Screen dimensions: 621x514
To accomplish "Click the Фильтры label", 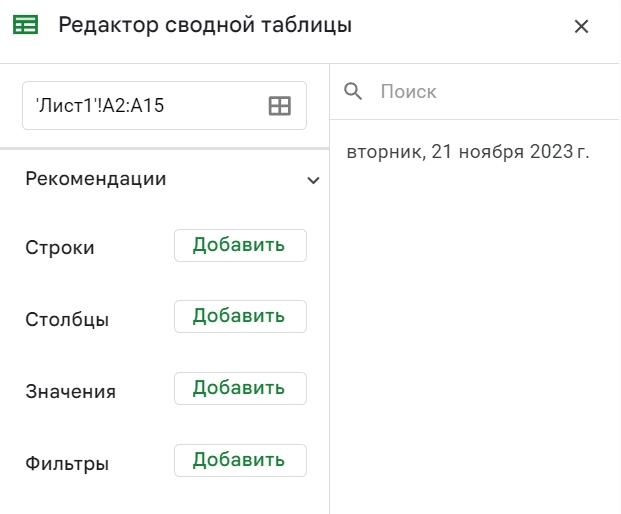I will click(67, 464).
